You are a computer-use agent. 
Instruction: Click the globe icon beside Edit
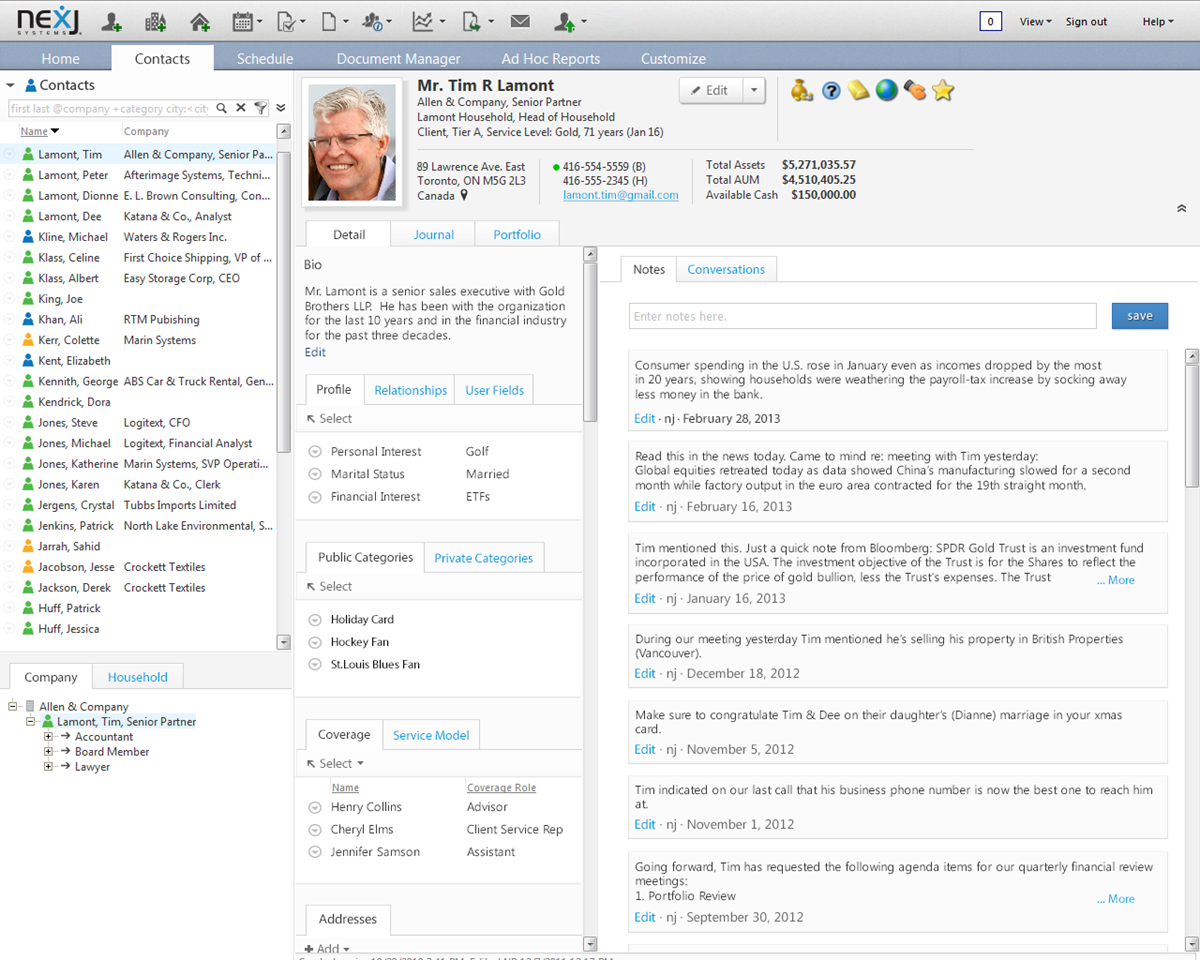click(887, 91)
